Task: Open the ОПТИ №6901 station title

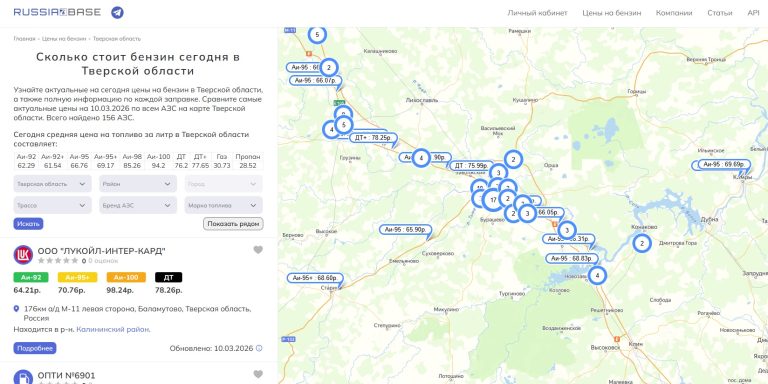Action: pos(67,376)
